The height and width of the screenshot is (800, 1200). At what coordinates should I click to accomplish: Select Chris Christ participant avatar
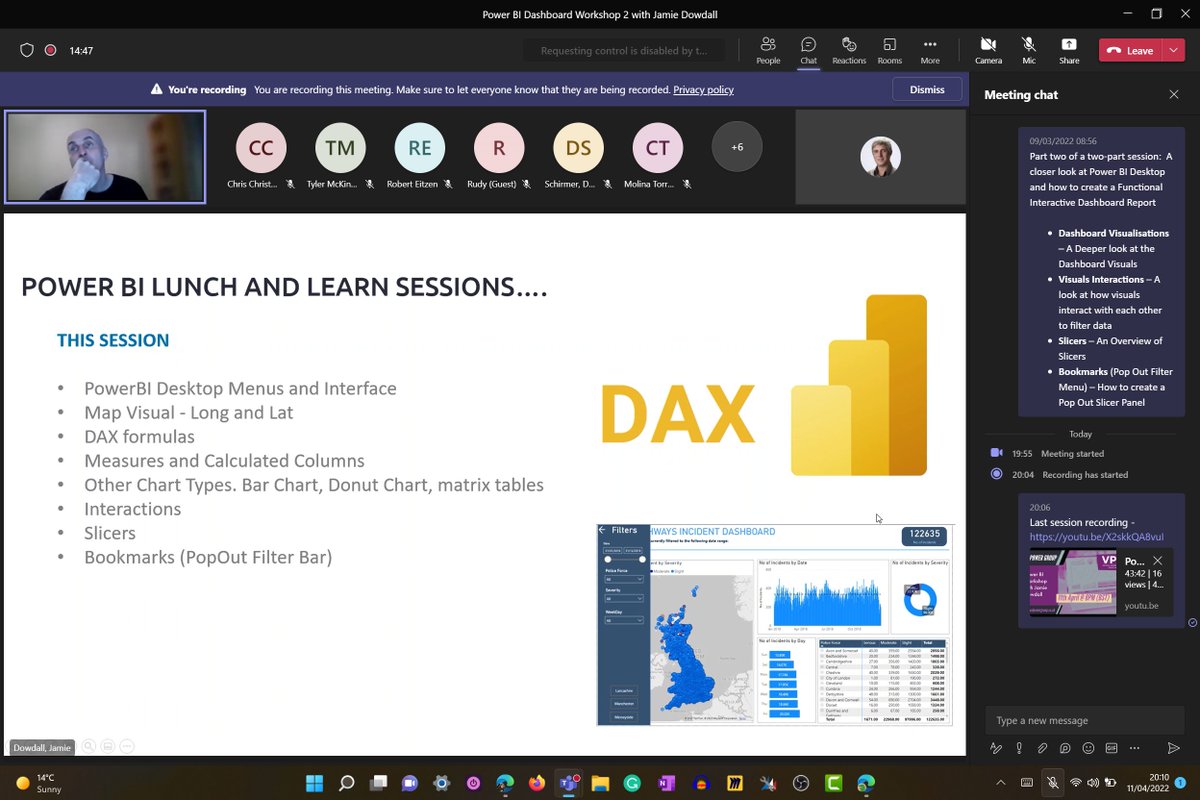261,148
